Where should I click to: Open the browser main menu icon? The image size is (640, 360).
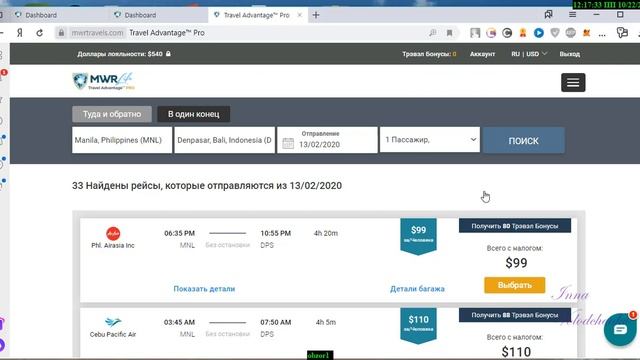[573, 15]
